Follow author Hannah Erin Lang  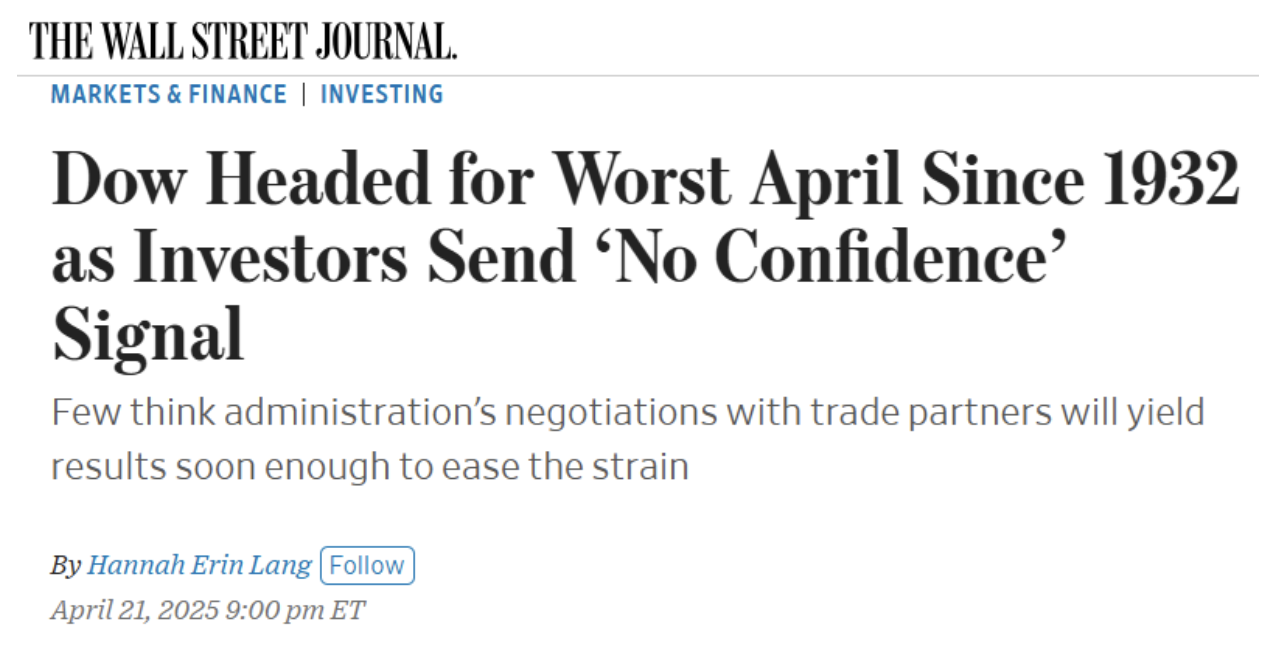click(367, 565)
